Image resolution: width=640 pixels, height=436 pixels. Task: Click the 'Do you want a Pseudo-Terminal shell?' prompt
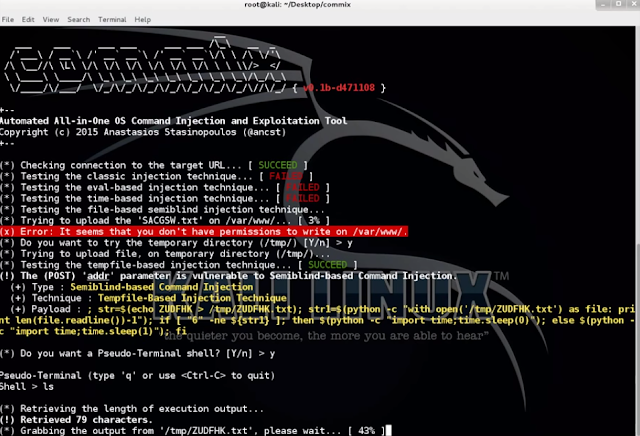138,354
